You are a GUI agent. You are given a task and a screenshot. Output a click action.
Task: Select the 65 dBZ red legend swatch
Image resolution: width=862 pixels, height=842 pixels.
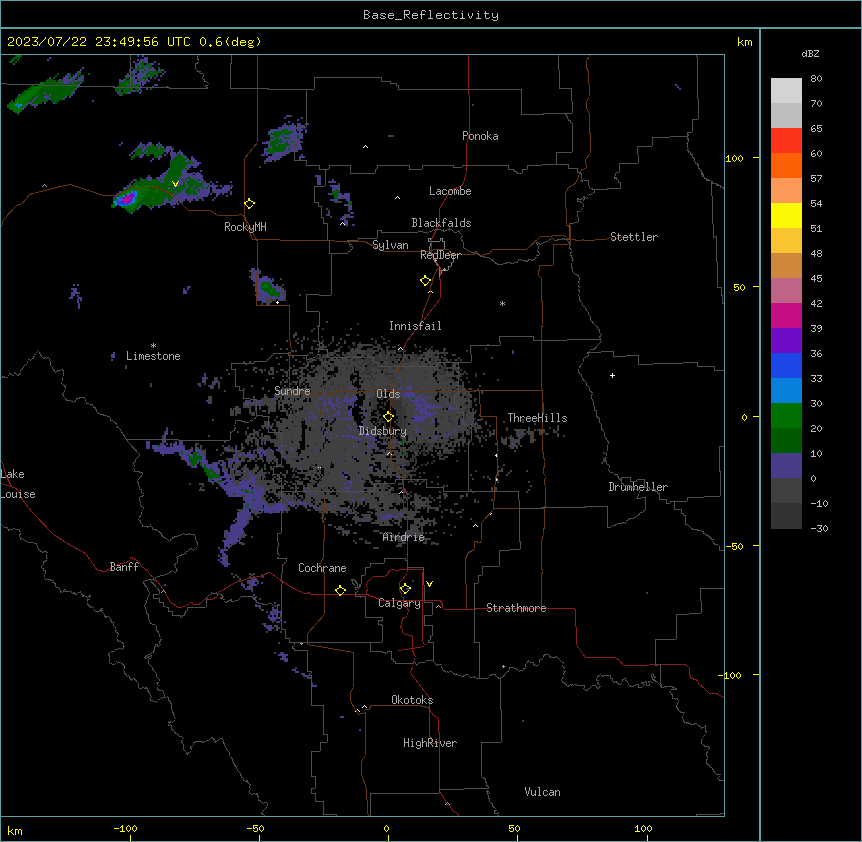[786, 140]
